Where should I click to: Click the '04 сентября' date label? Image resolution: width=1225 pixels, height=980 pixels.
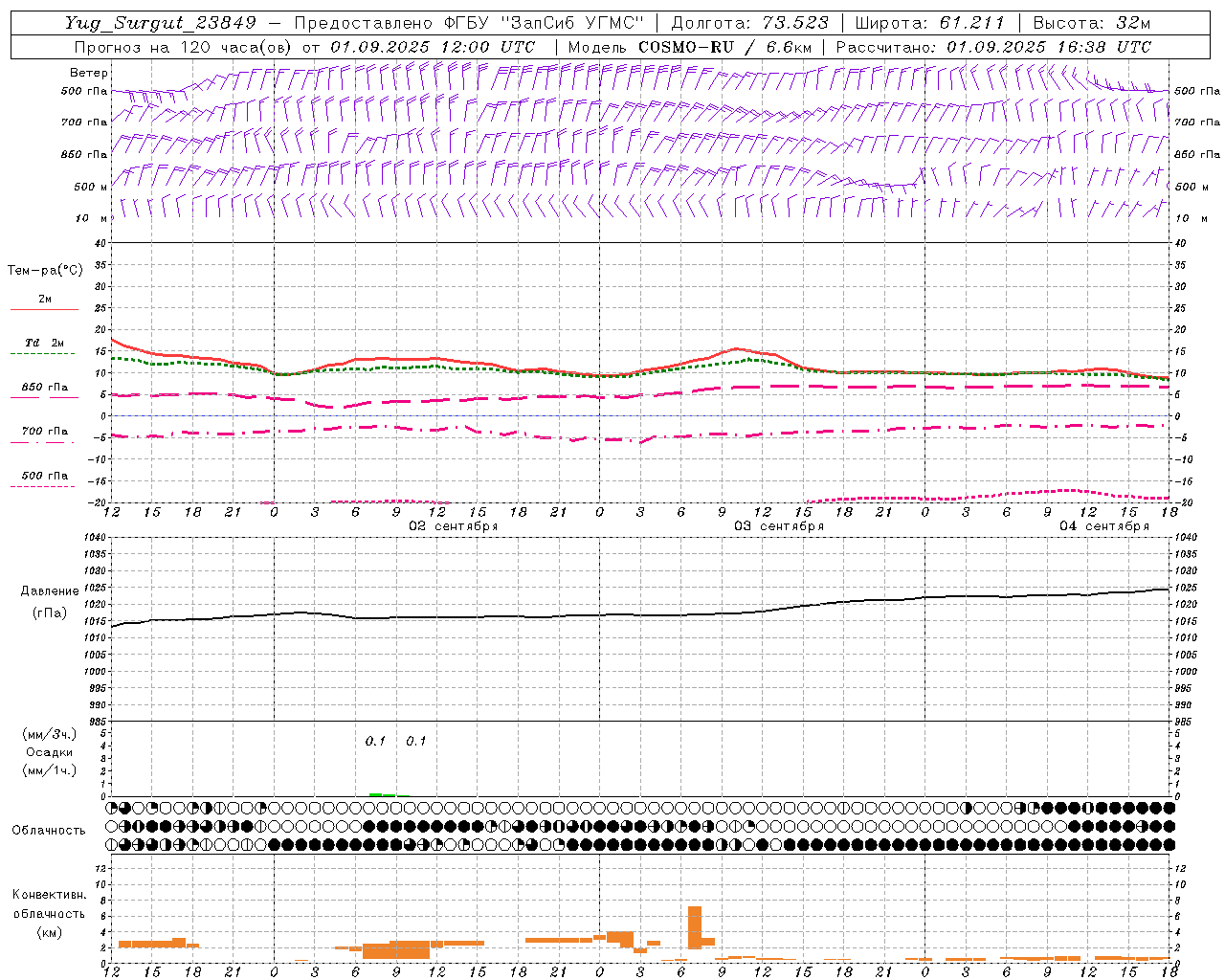[1104, 526]
